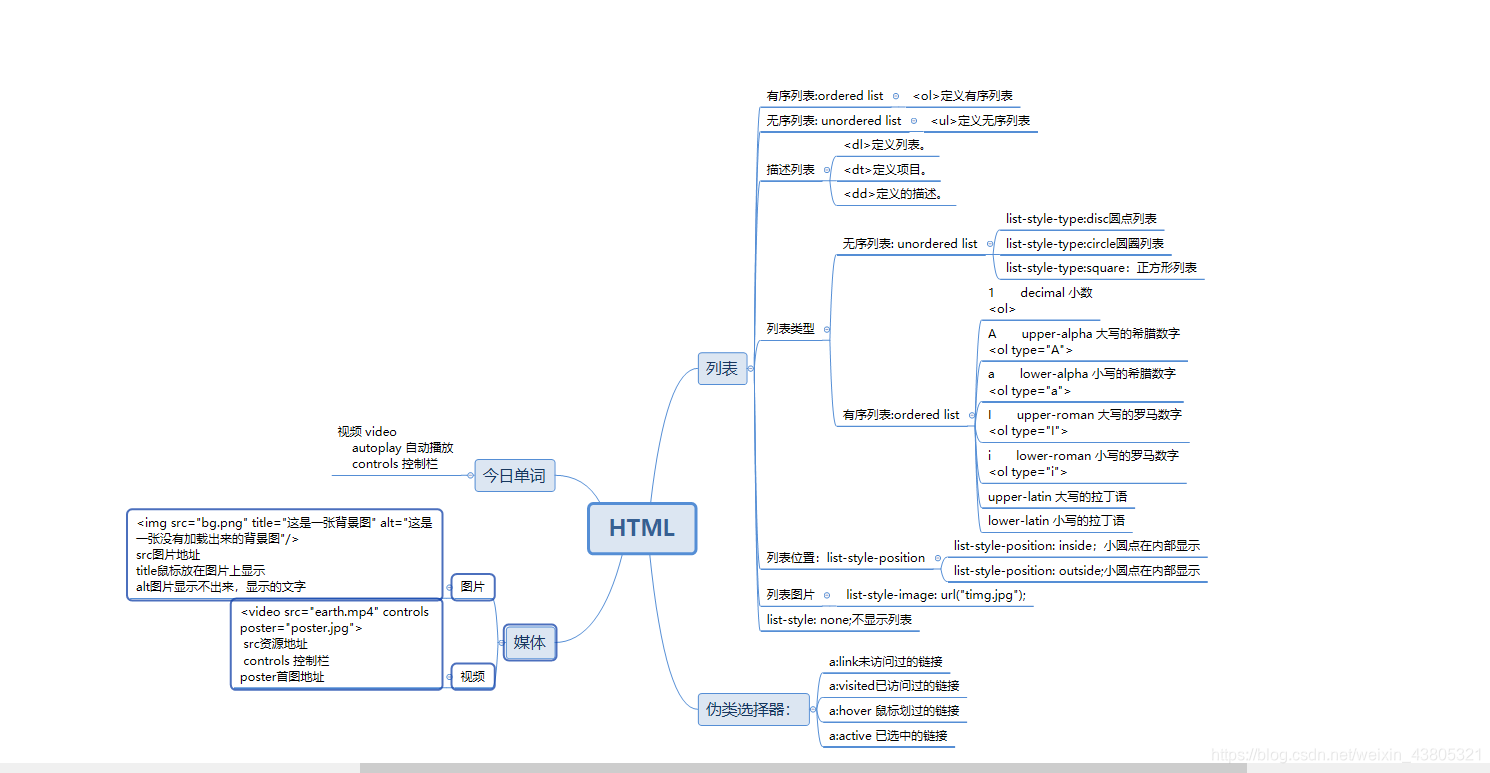Click the <dt>定义项目 node

885,170
